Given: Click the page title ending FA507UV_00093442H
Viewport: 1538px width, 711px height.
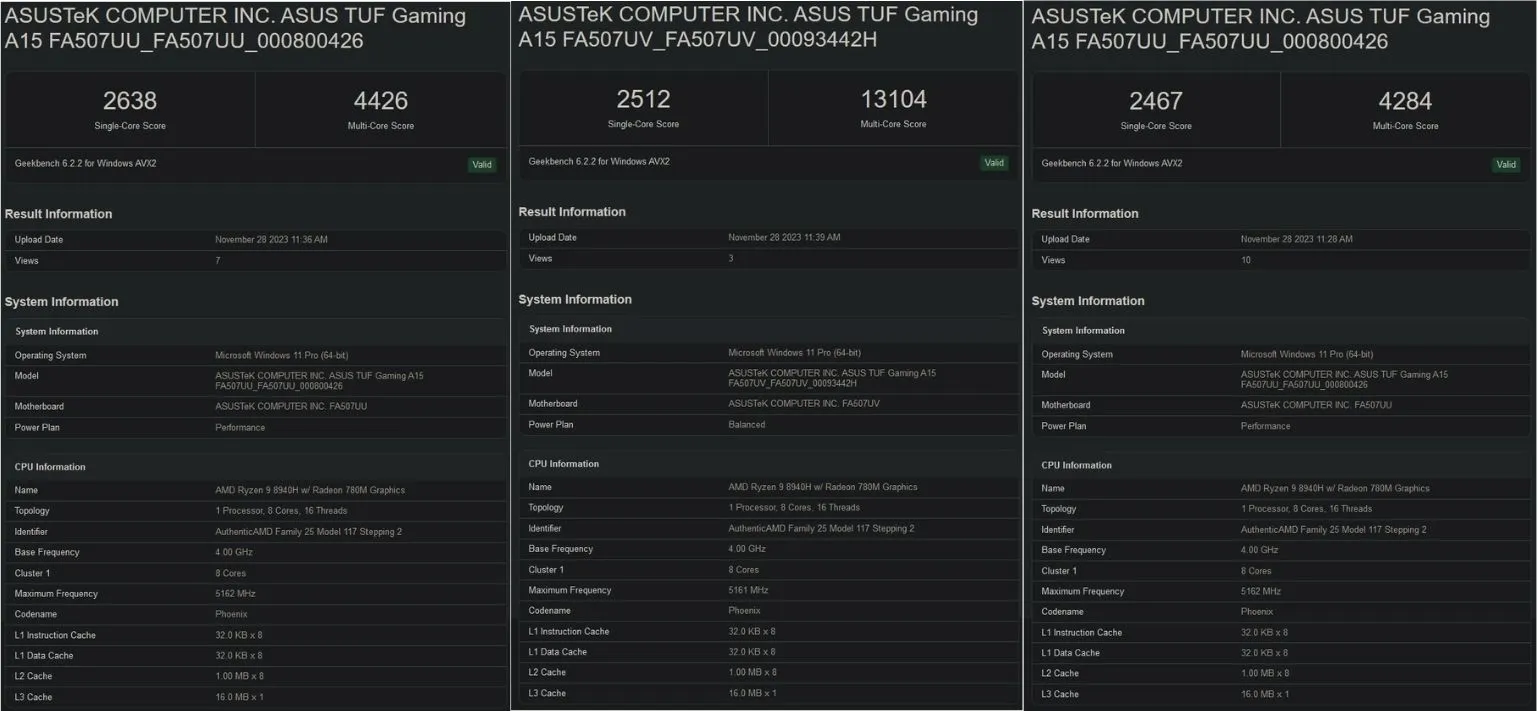Looking at the screenshot, I should point(749,27).
